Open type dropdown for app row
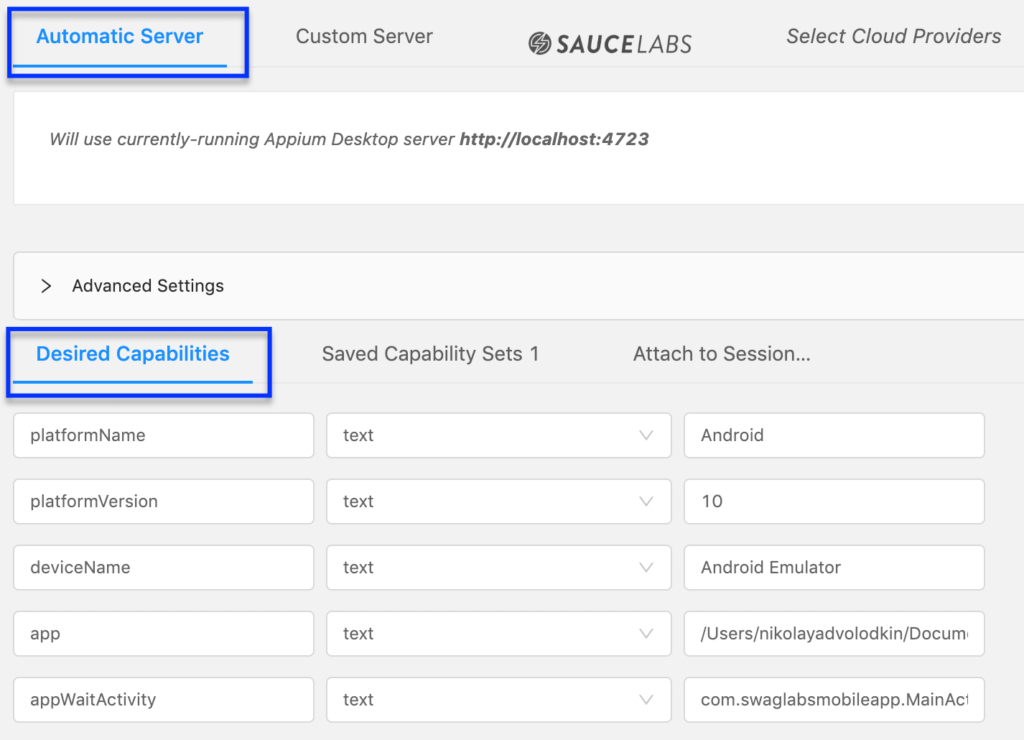1024x740 pixels. 499,633
